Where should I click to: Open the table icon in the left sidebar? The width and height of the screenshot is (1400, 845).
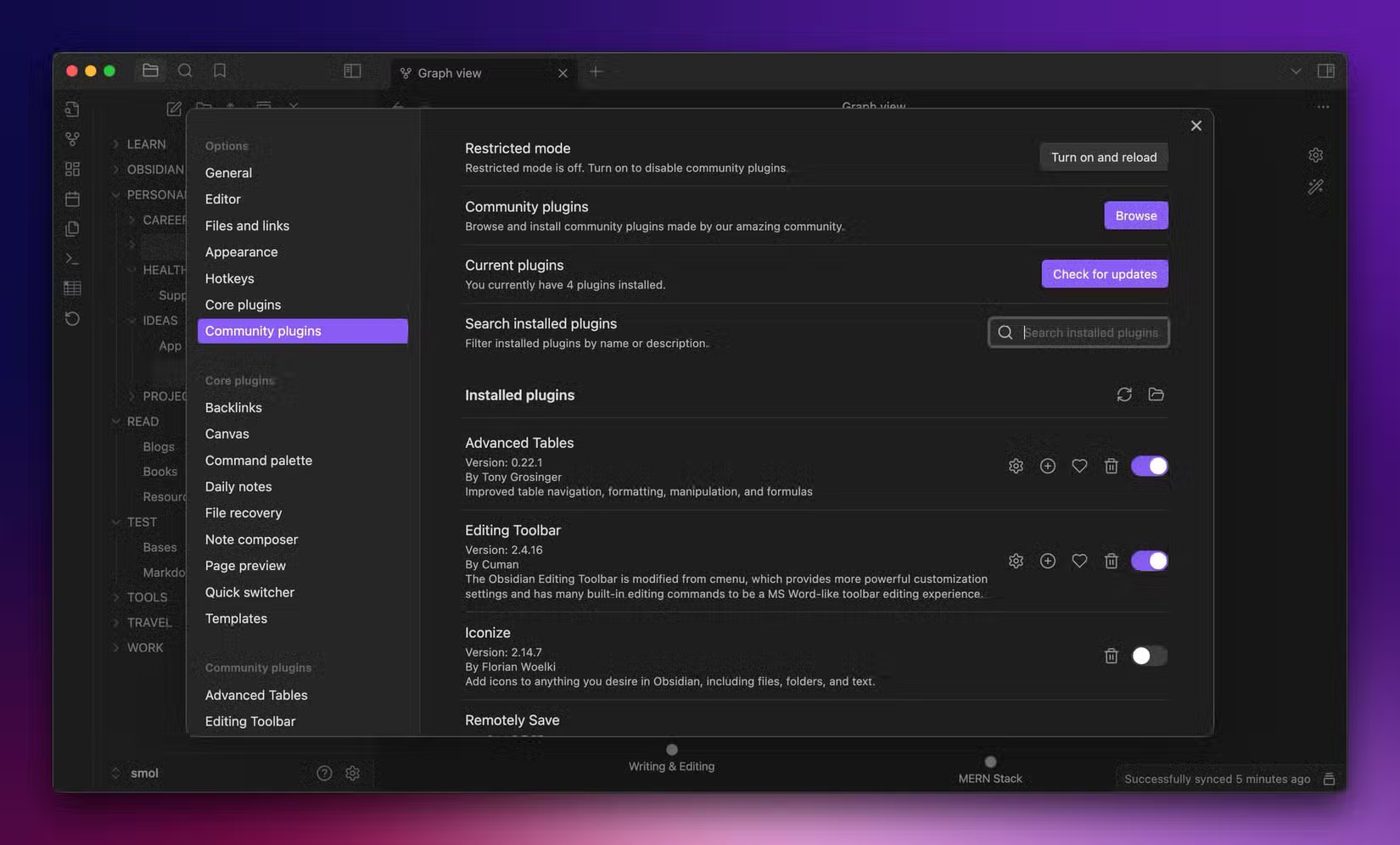tap(71, 288)
